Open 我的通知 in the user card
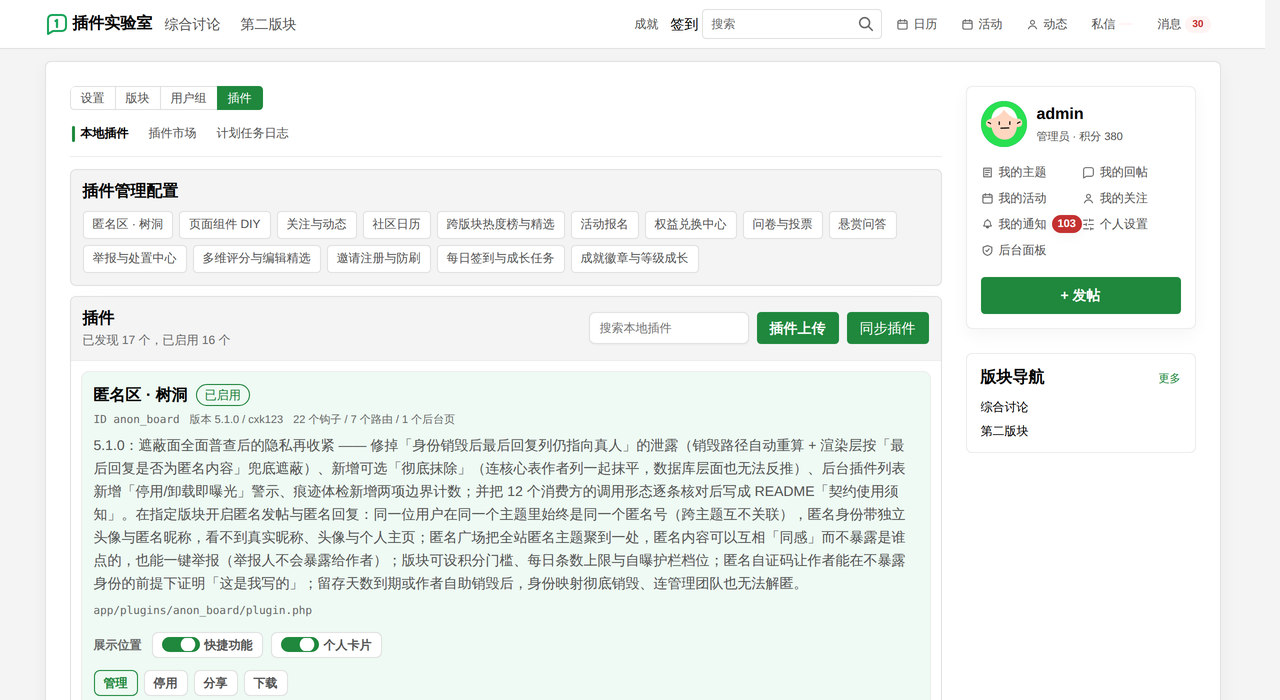 (1014, 224)
